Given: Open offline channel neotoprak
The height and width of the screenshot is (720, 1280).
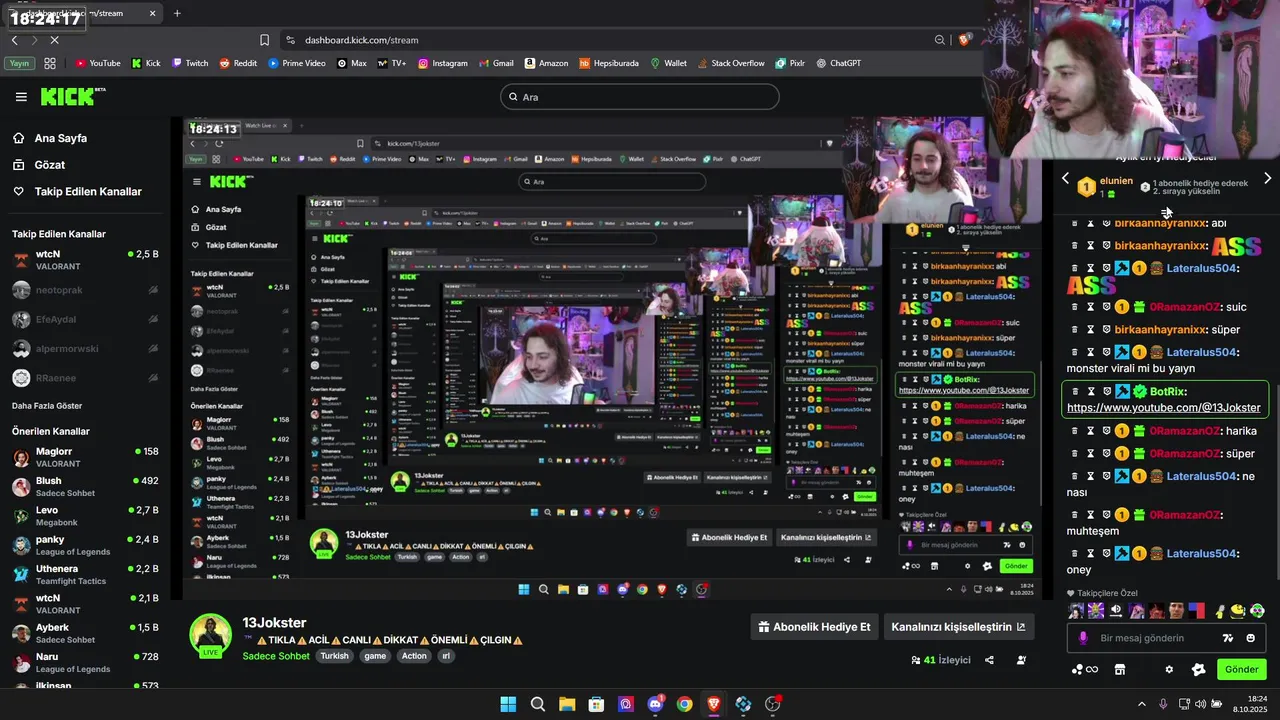Looking at the screenshot, I should (85, 290).
